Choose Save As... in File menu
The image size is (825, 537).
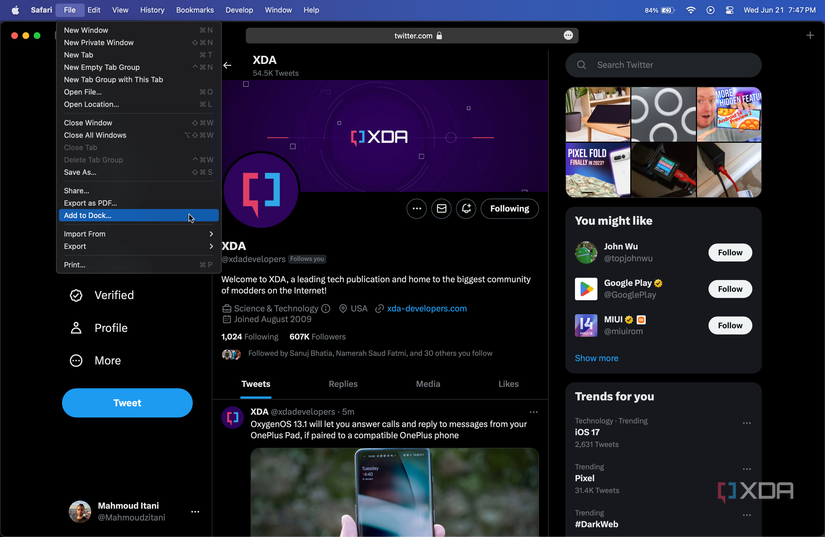(x=138, y=173)
